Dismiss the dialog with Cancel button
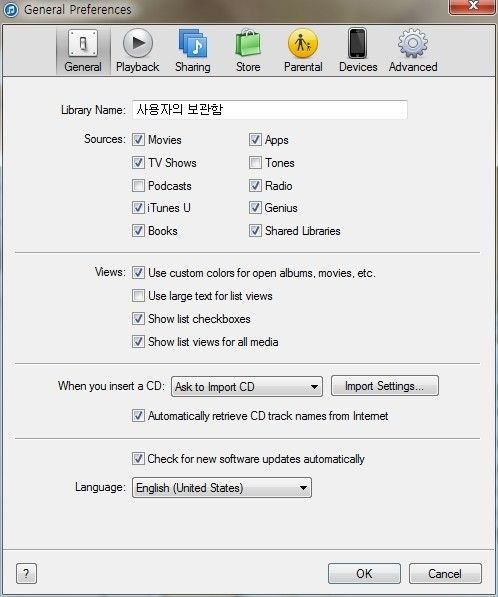Viewport: 498px width, 597px height. click(x=445, y=573)
